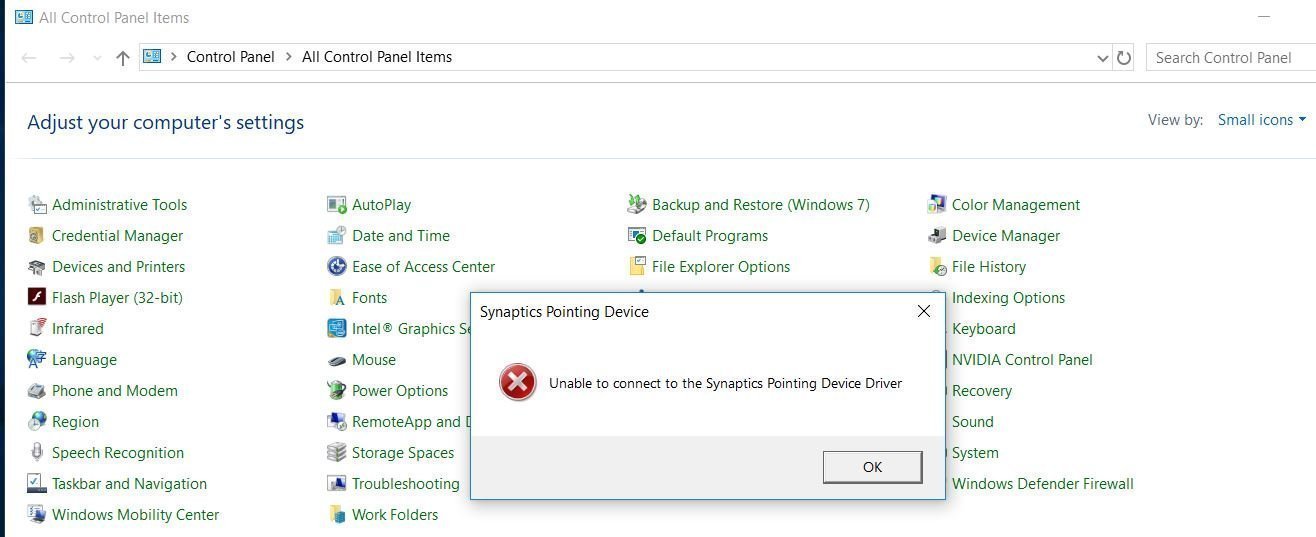Image resolution: width=1316 pixels, height=537 pixels.
Task: Open the Credential Manager icon
Action: 37,236
